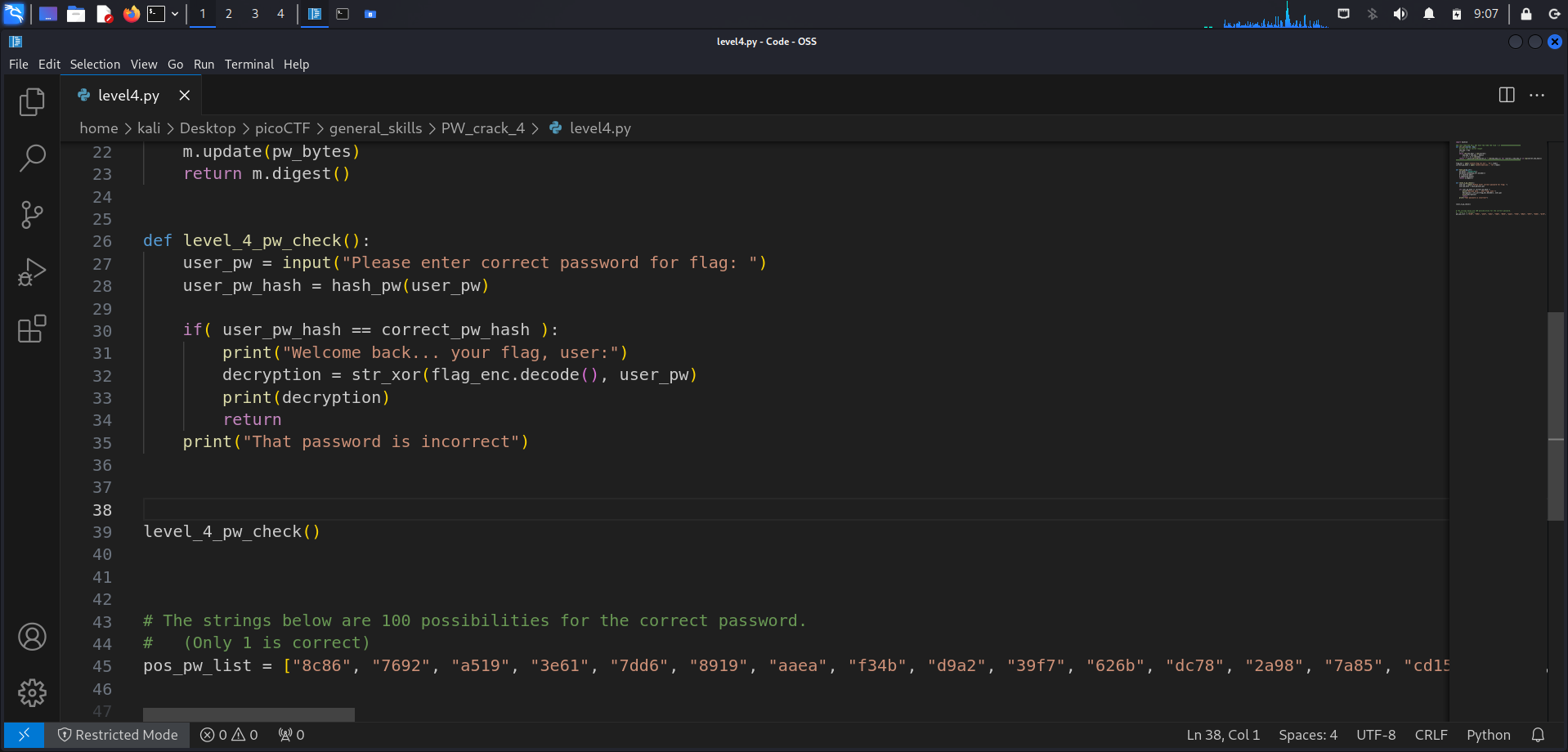This screenshot has width=1568, height=752.
Task: Open the editor More Actions ellipsis
Action: click(1537, 95)
